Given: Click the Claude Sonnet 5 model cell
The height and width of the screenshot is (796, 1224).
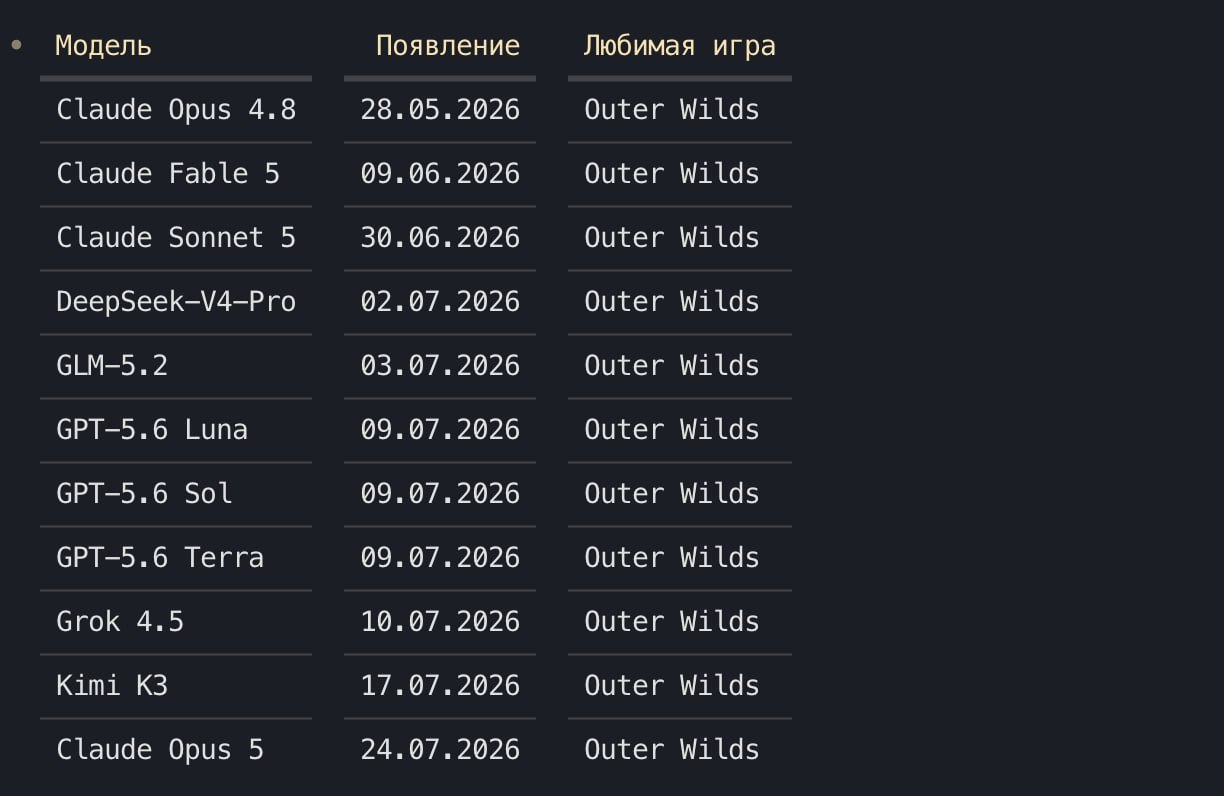Looking at the screenshot, I should [176, 238].
